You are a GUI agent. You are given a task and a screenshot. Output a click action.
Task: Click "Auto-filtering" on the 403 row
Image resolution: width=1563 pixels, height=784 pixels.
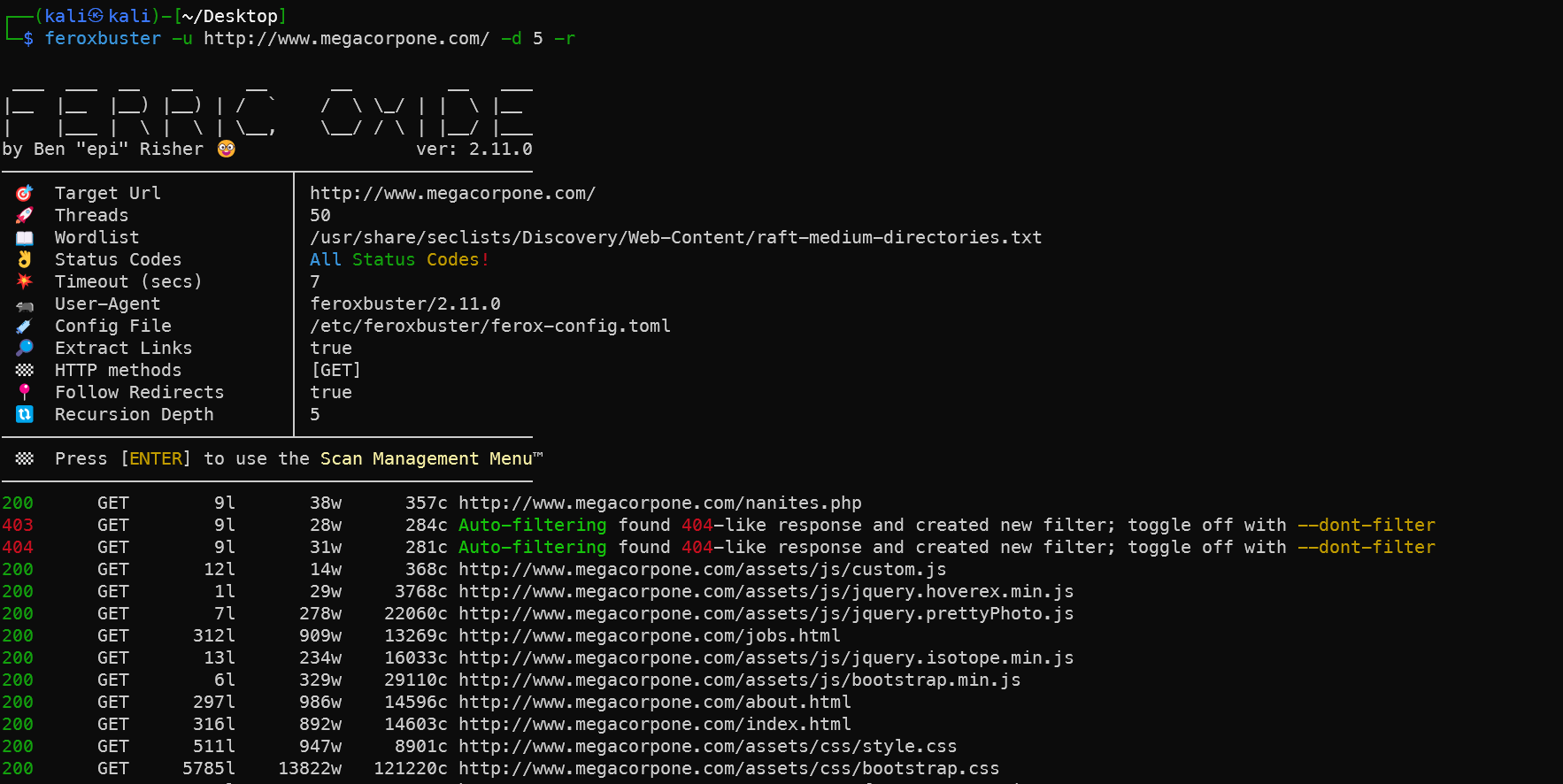(533, 525)
